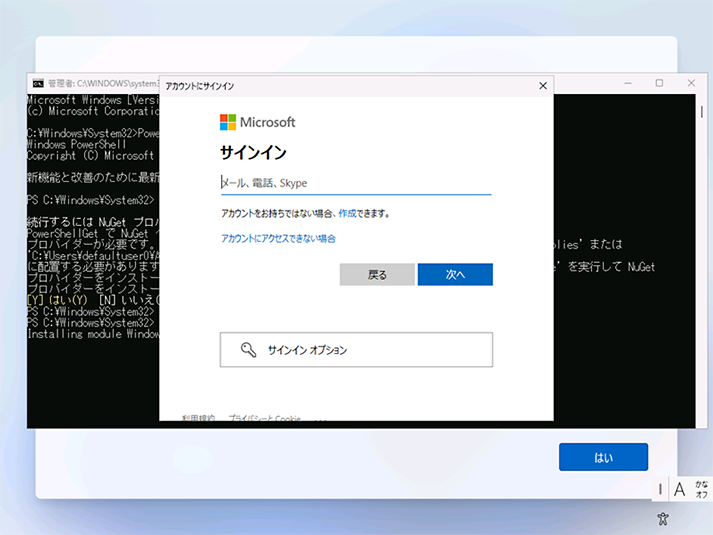
Task: Open the accessibility icon at bottom right
Action: point(663,518)
